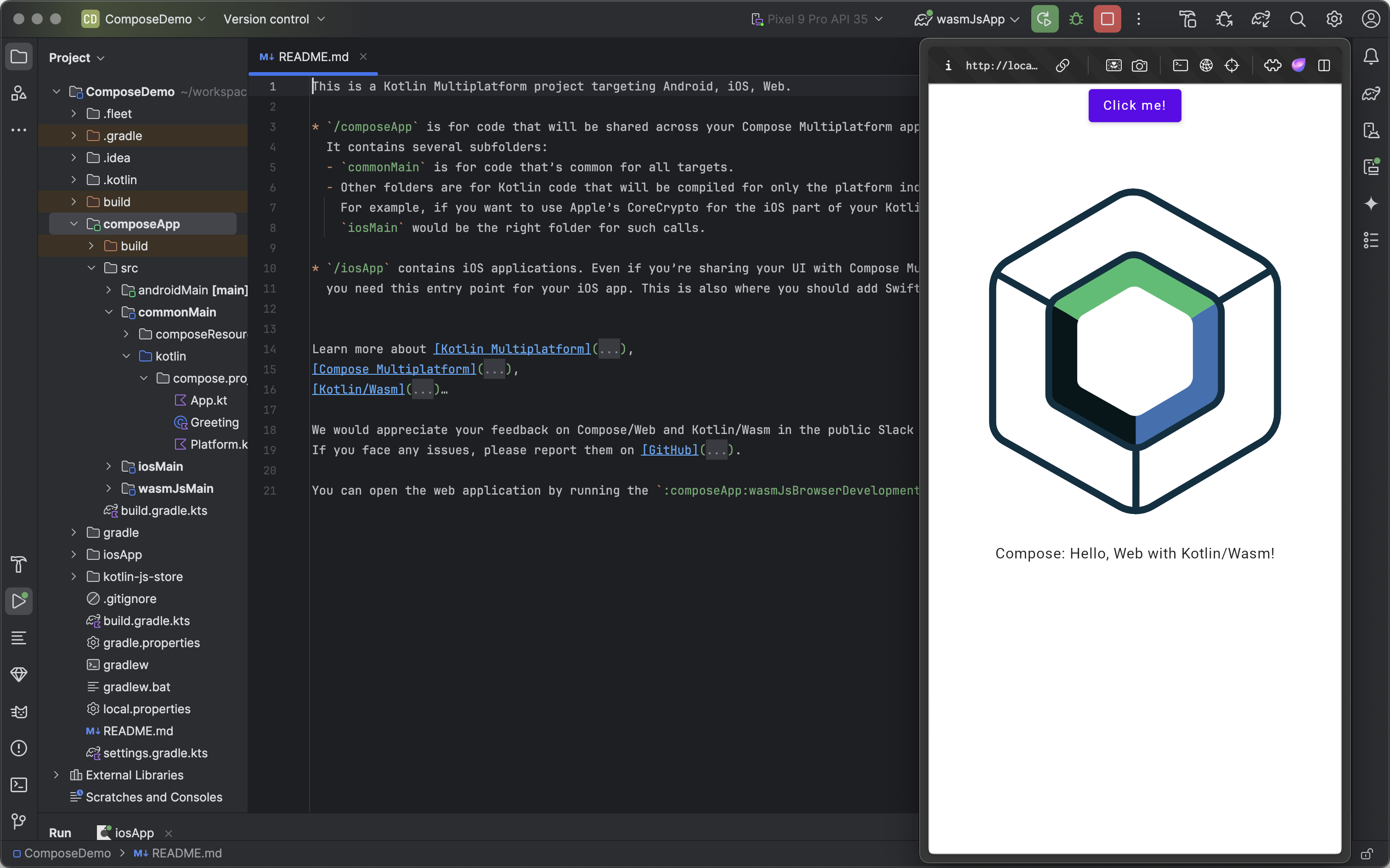Open the AI assistant sparkle icon on right sidebar
Image resolution: width=1390 pixels, height=868 pixels.
point(1371,204)
